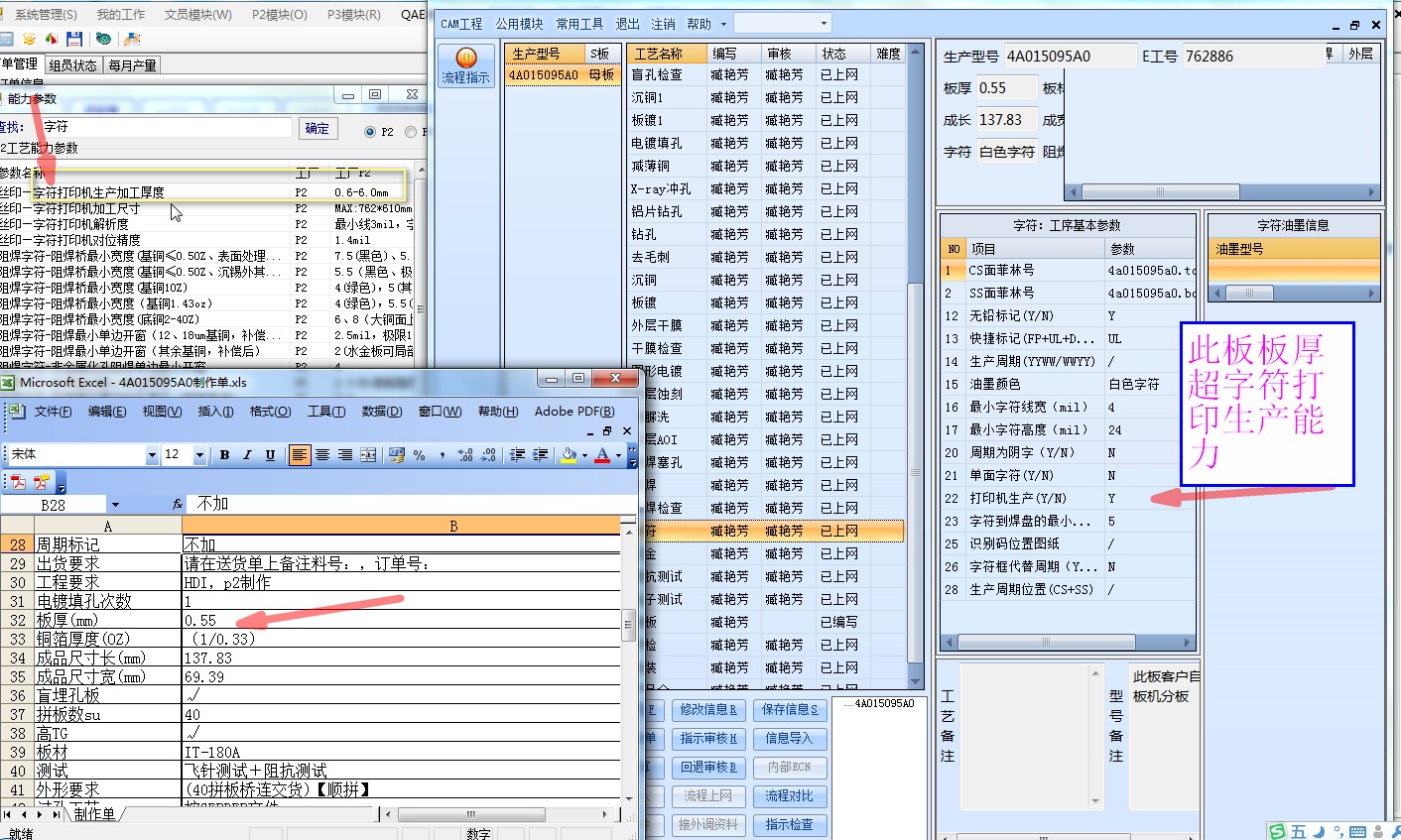This screenshot has width=1401, height=840.
Task: Open the Name Box B28 dropdown
Action: [116, 505]
